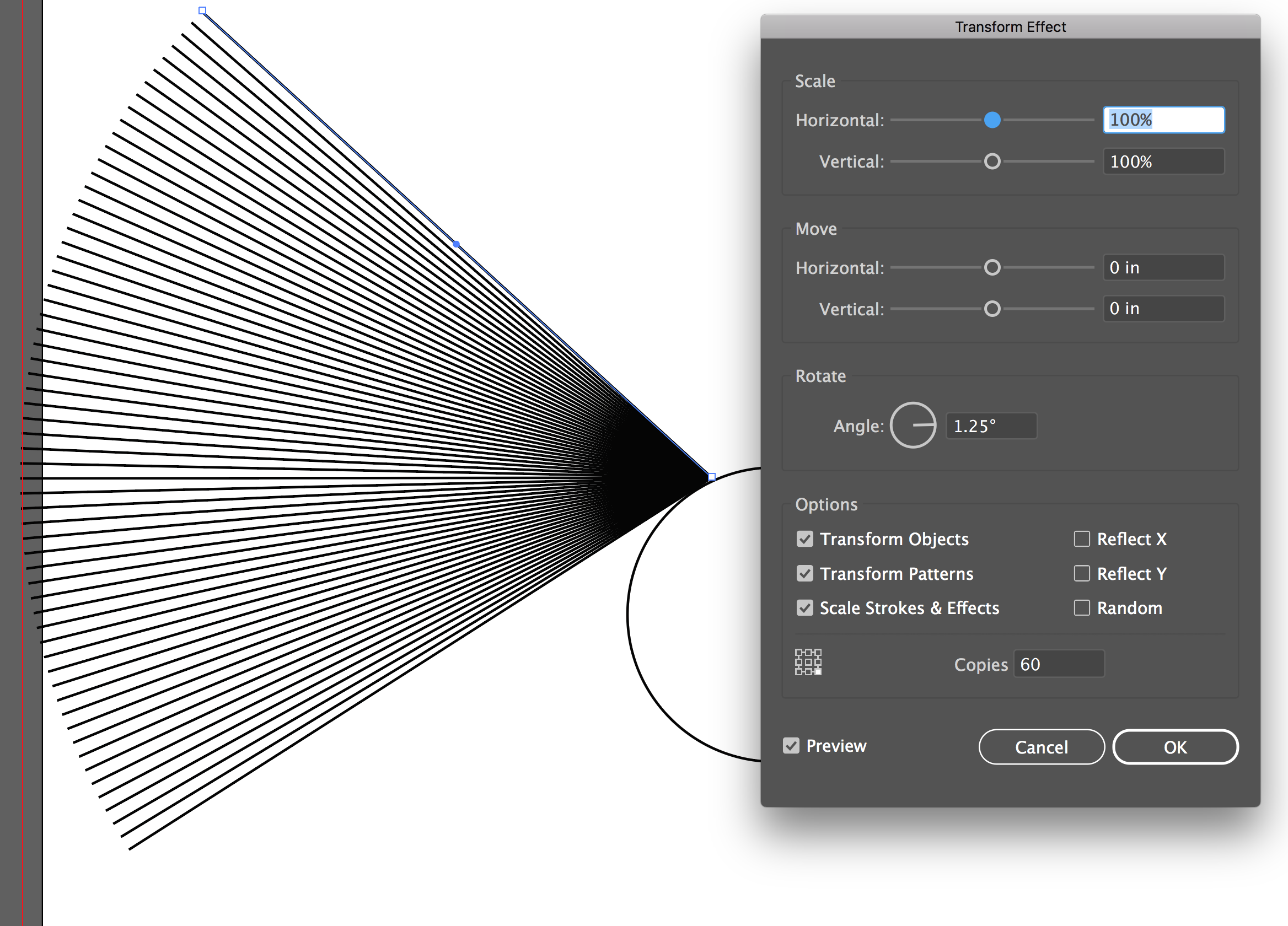1288x926 pixels.
Task: Edit the rotation Angle value field
Action: 991,426
